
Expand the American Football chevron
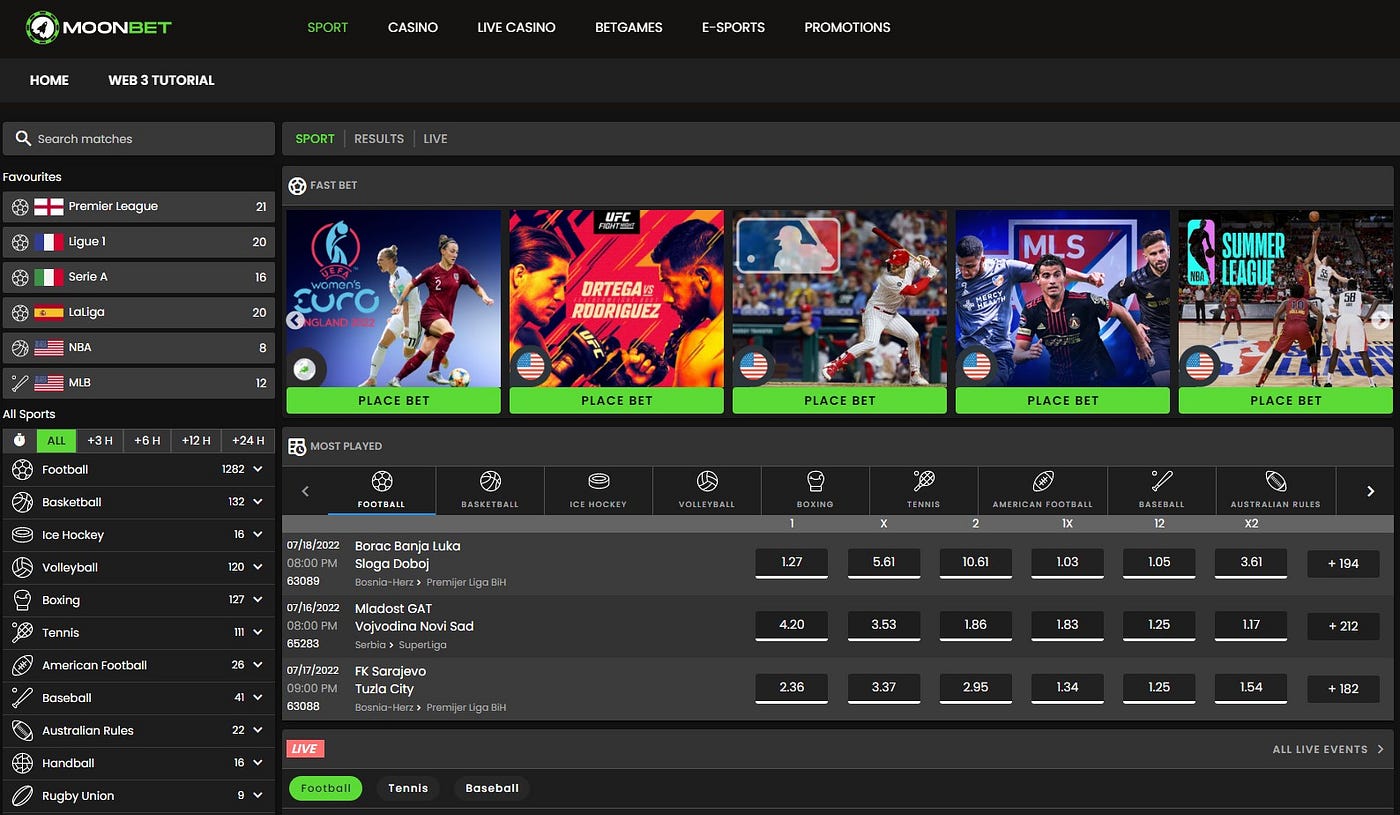tap(258, 665)
